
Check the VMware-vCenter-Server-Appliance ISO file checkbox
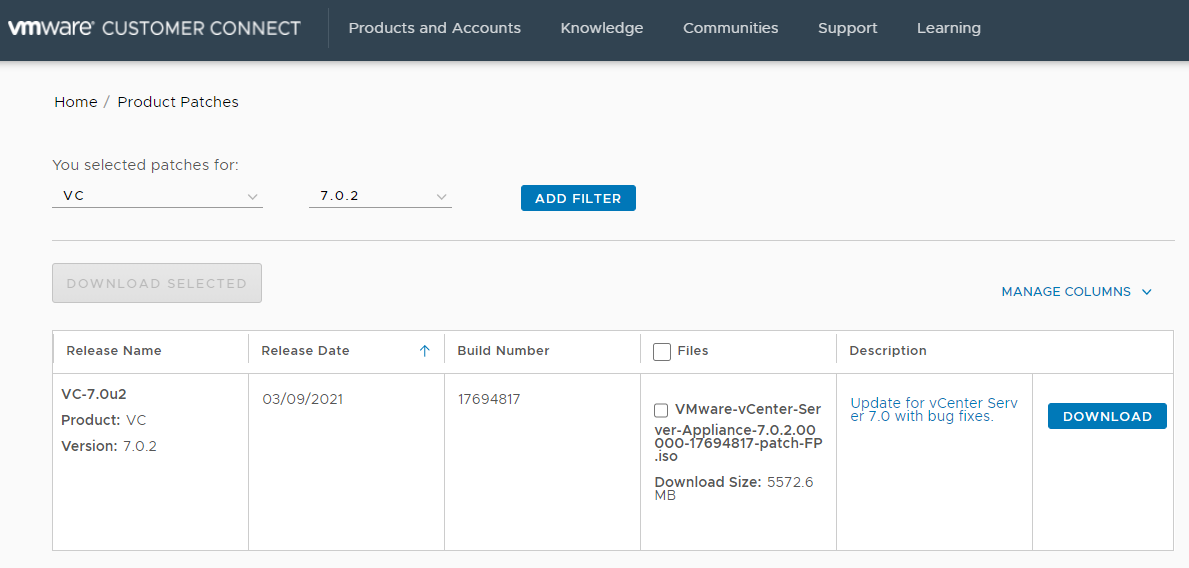[x=661, y=410]
